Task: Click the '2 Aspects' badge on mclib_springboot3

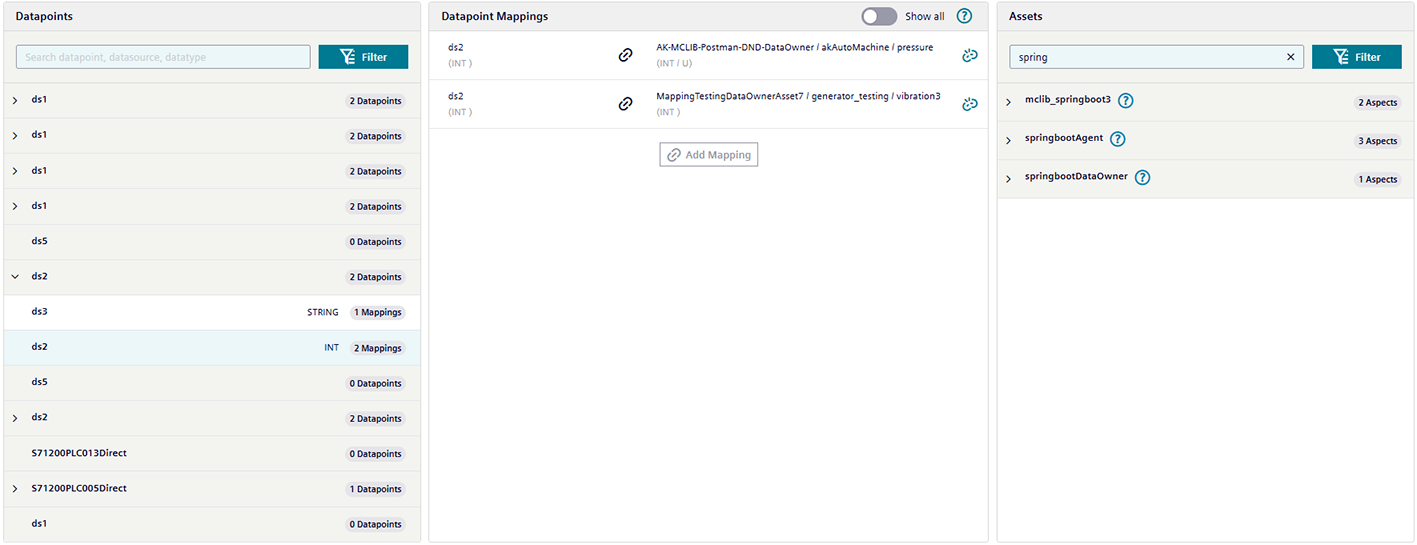Action: 1377,103
